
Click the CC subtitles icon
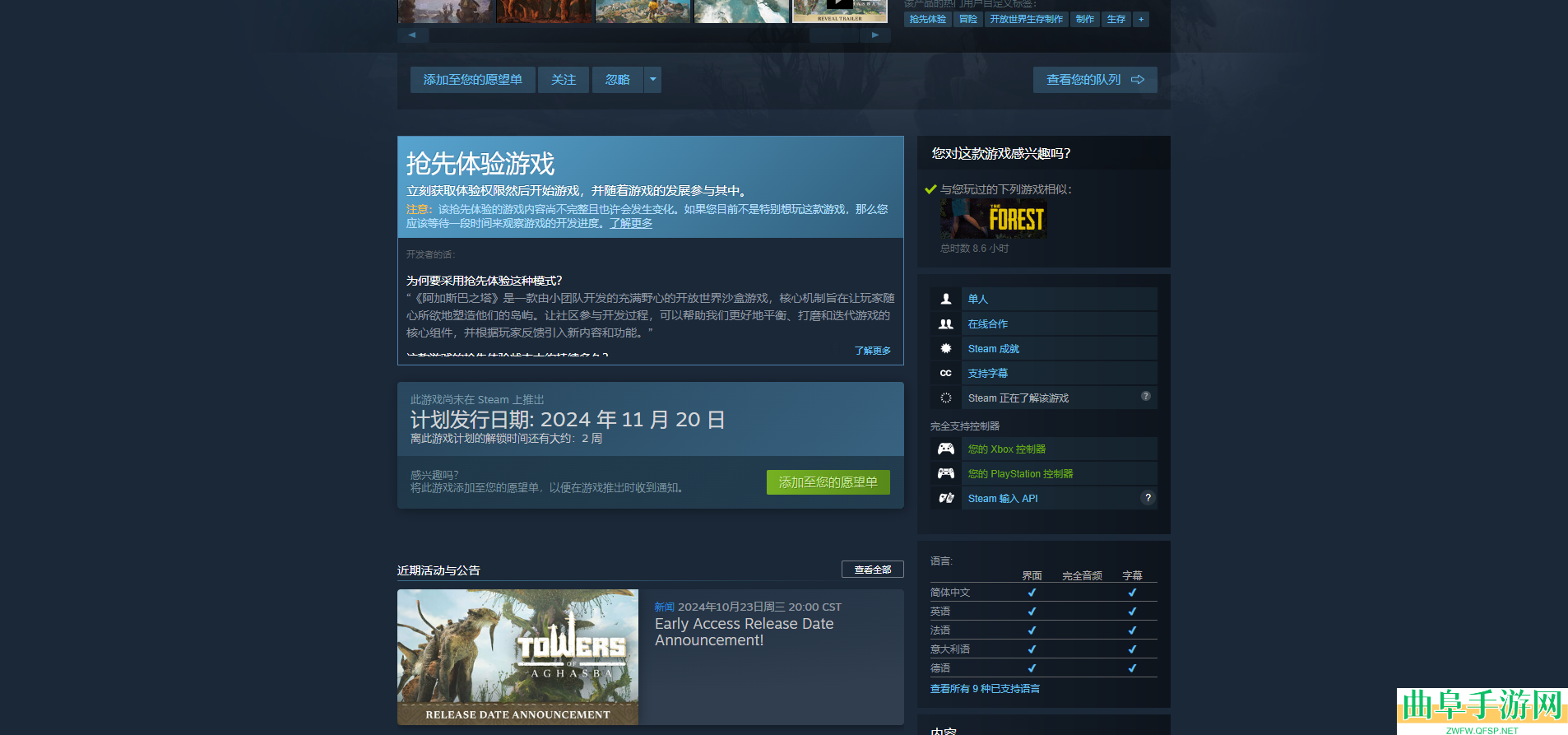[946, 374]
